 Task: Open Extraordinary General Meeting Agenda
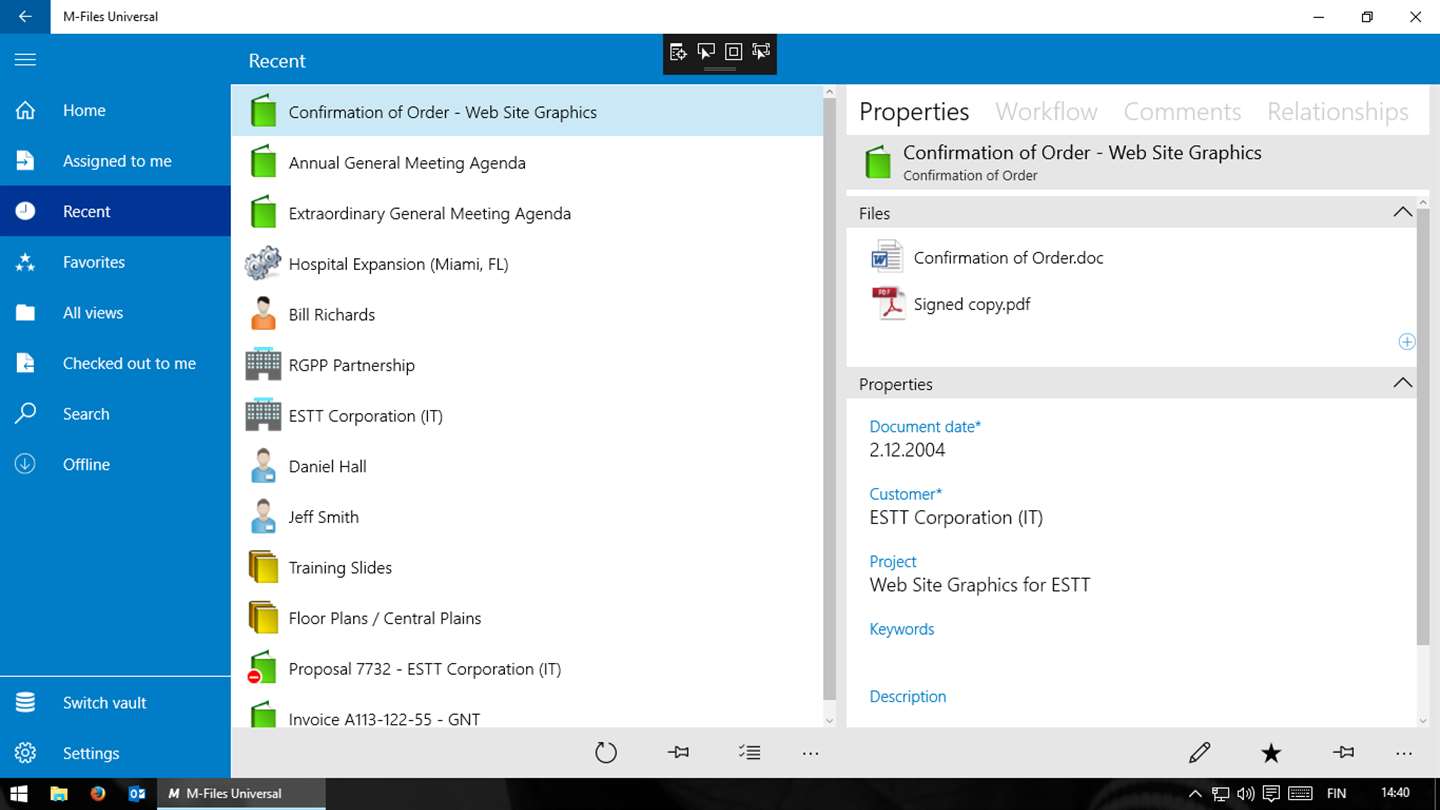[526, 213]
